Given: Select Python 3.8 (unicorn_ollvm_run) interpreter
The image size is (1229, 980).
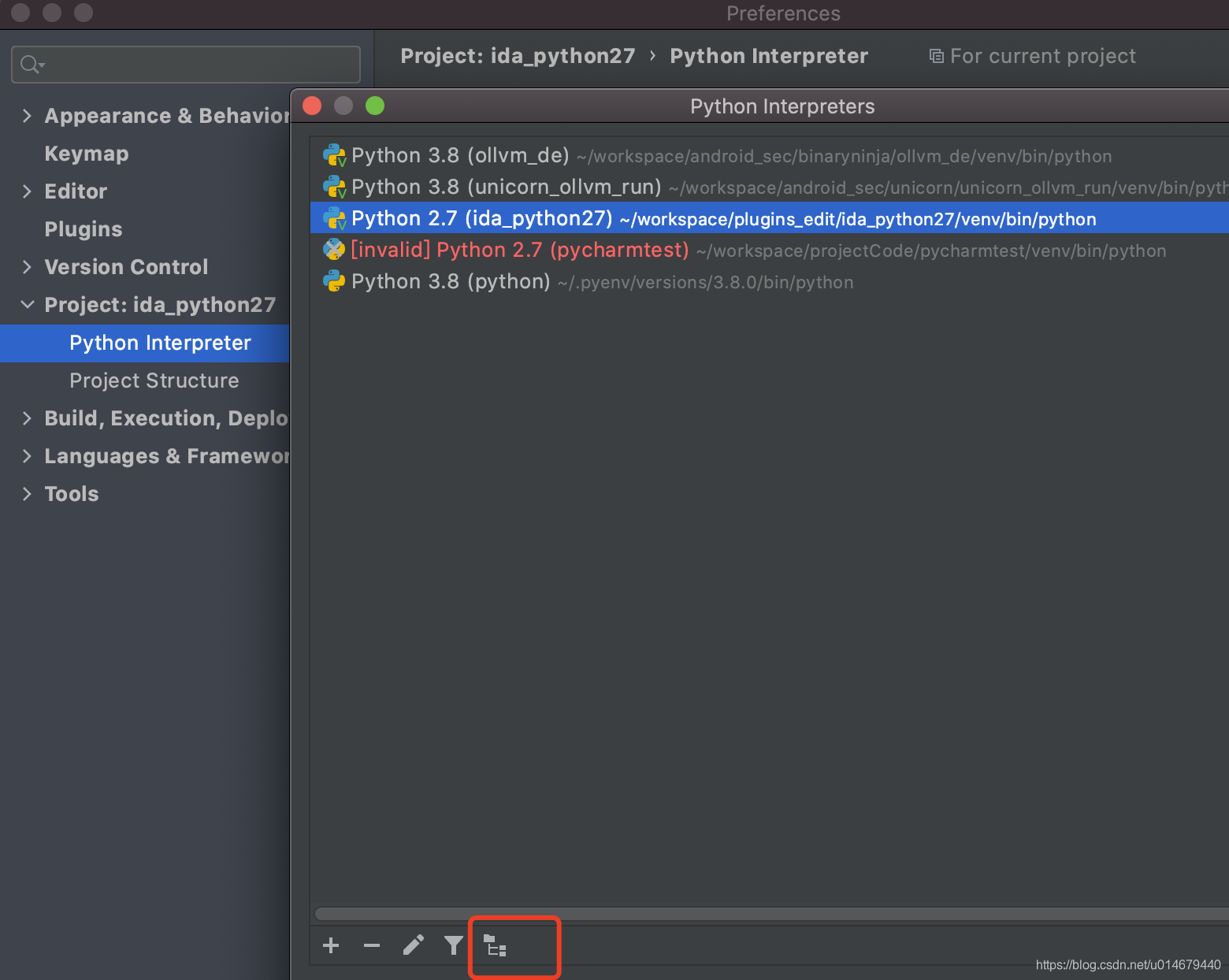Looking at the screenshot, I should click(770, 187).
